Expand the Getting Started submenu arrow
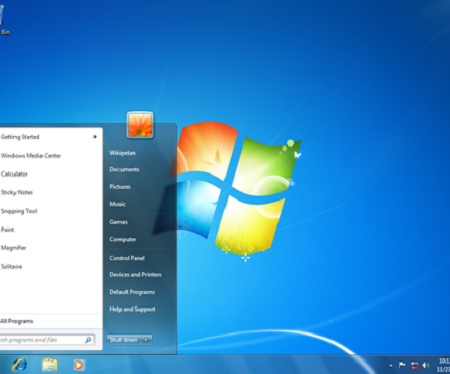450x374 pixels. tap(95, 137)
